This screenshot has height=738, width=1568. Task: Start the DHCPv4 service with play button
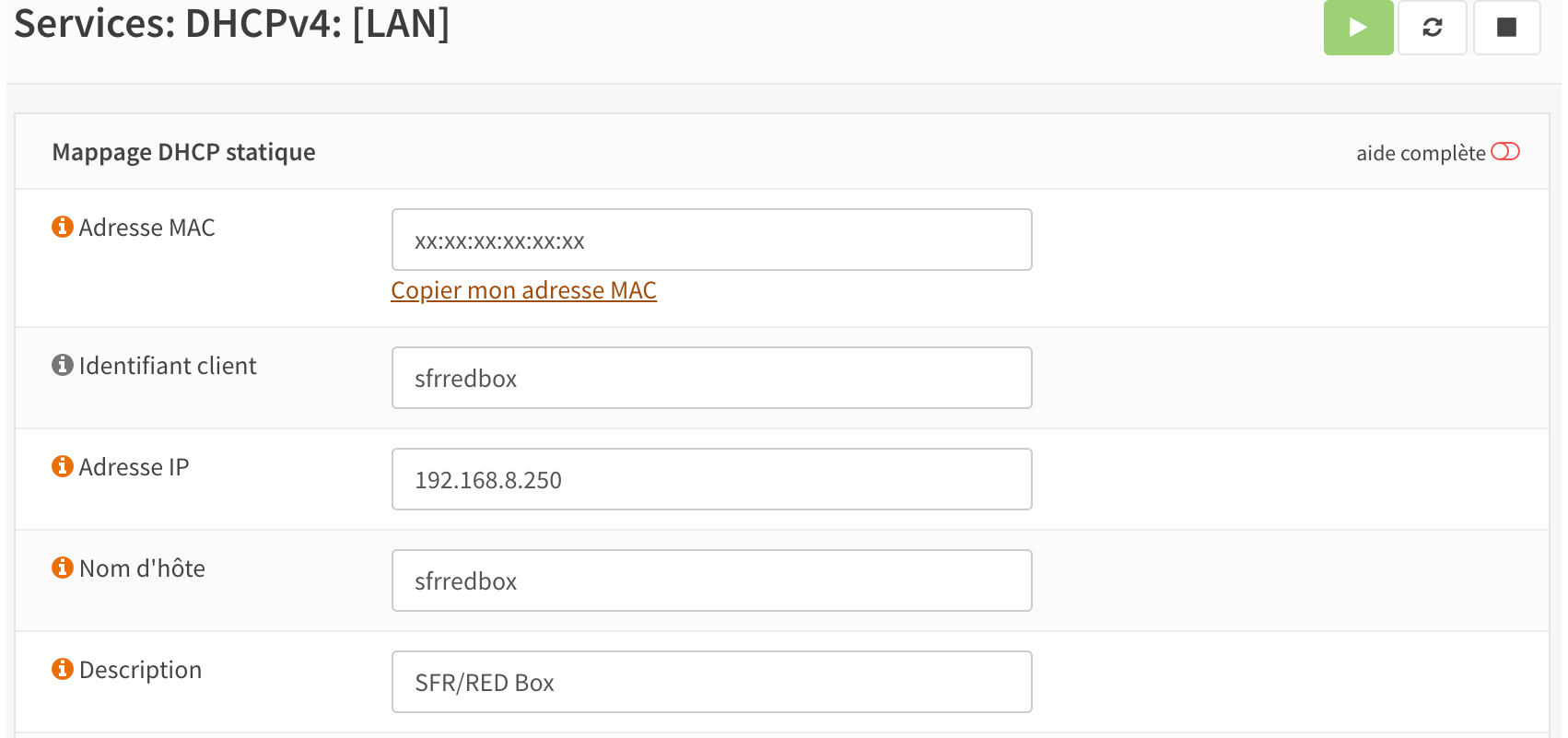click(x=1357, y=28)
